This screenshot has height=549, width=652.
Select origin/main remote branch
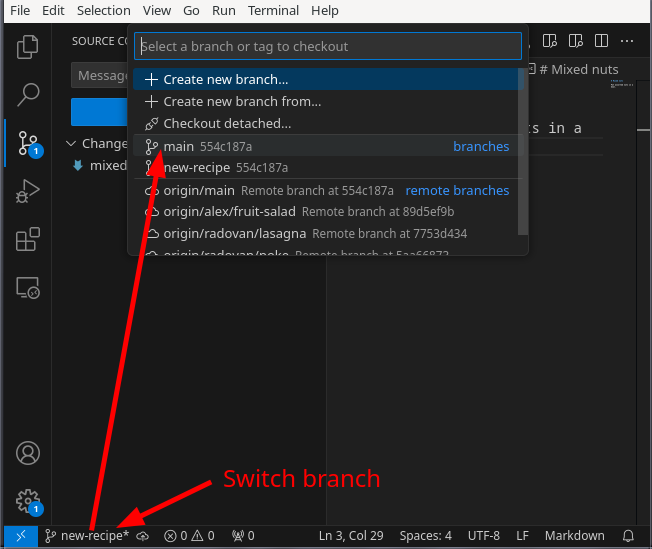(x=328, y=190)
